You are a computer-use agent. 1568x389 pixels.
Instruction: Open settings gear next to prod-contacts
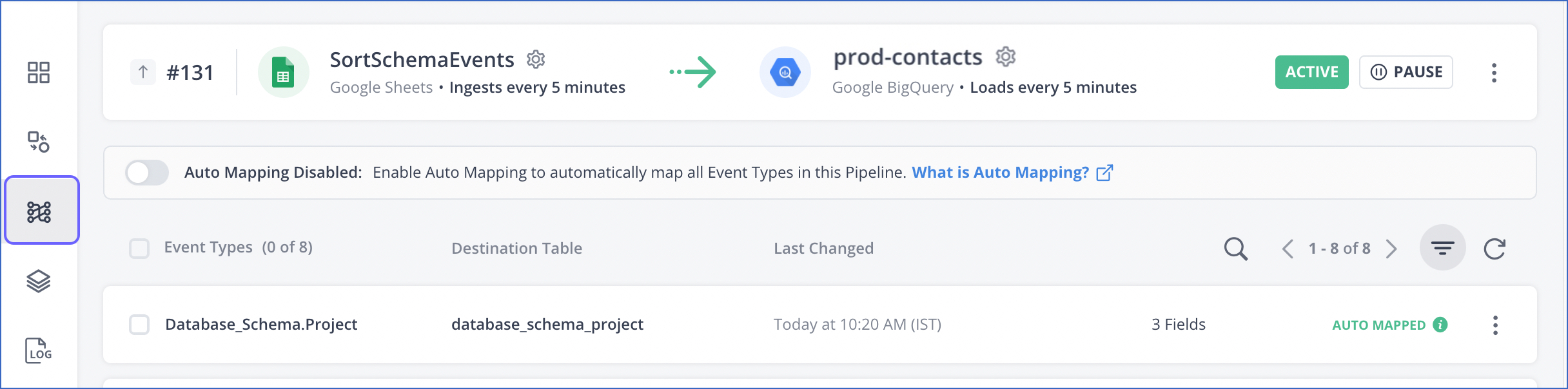pos(1005,57)
